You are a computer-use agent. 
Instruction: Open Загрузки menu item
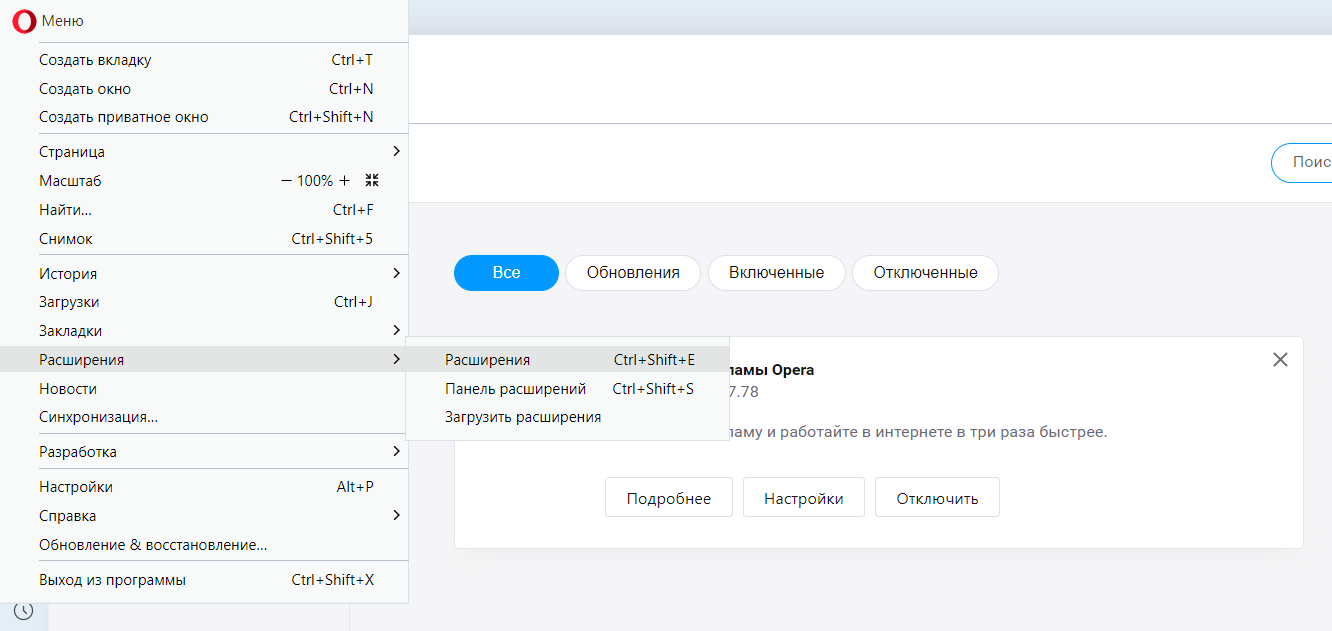[x=204, y=302]
